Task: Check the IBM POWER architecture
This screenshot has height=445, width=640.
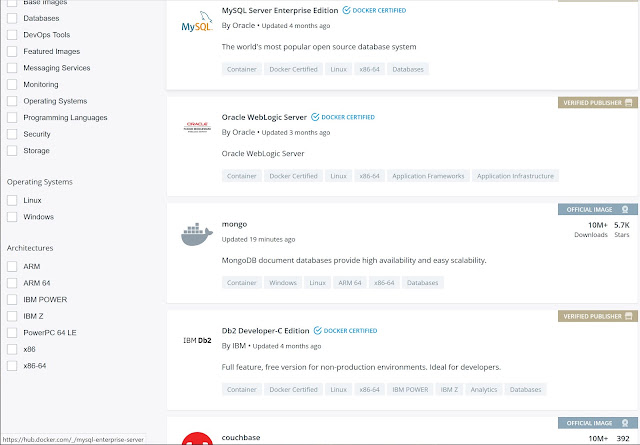Action: tap(12, 300)
